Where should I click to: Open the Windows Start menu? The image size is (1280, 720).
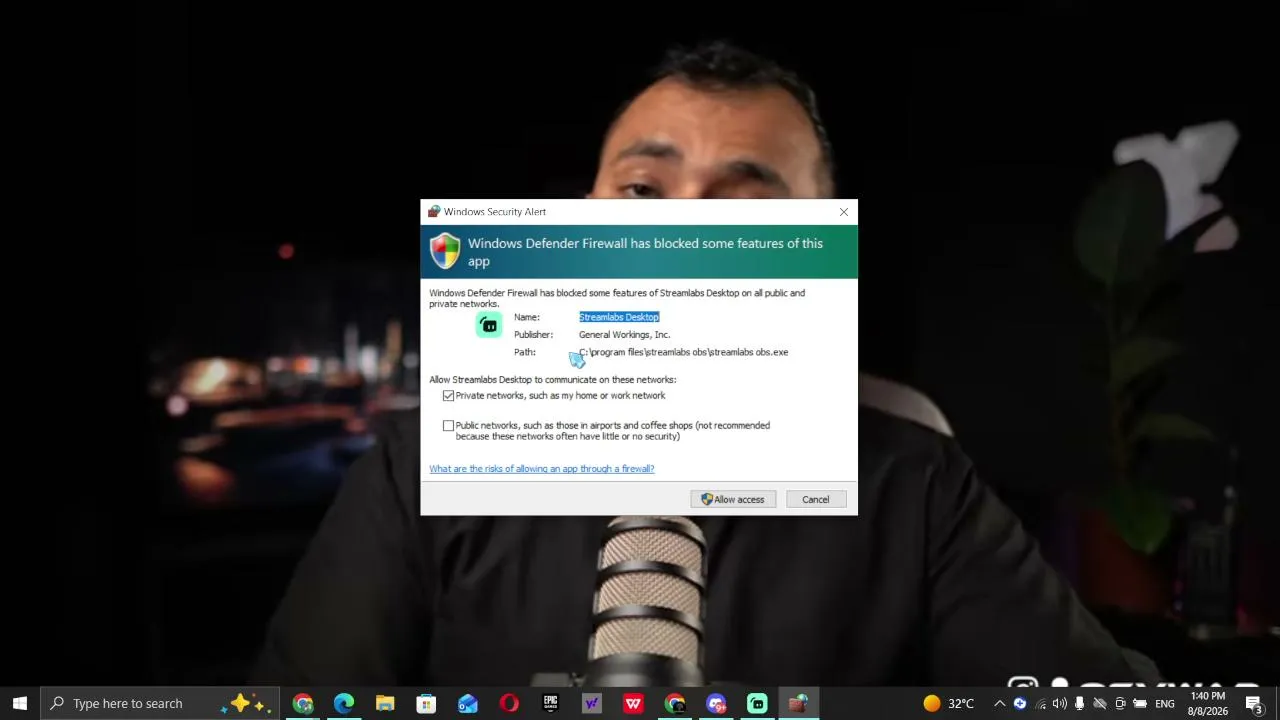[20, 703]
